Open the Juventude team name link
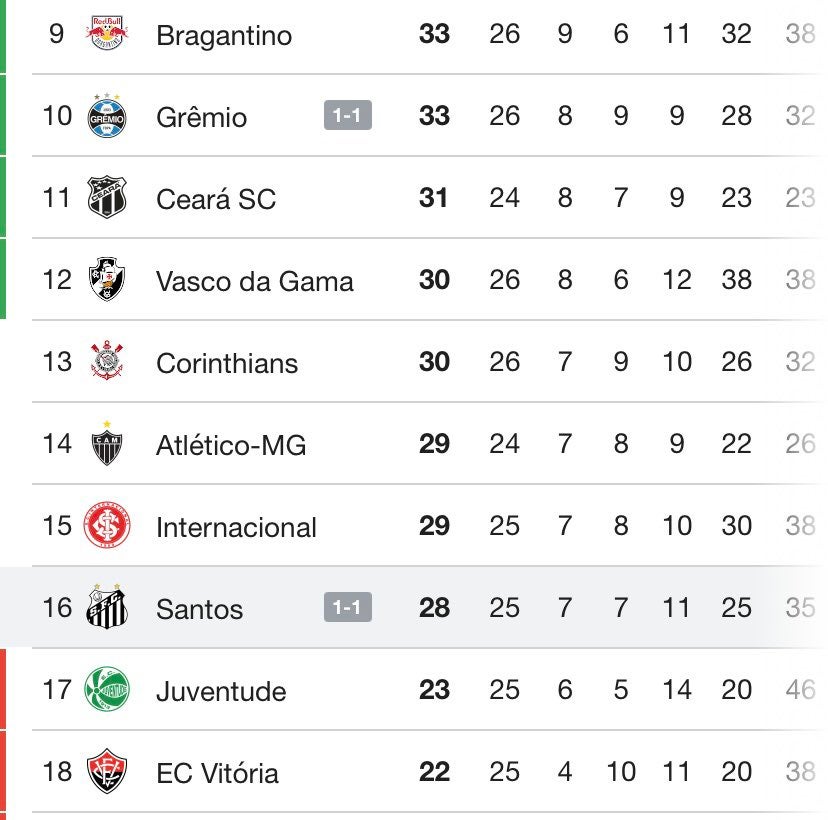Viewport: 828px width, 820px height. (x=221, y=691)
